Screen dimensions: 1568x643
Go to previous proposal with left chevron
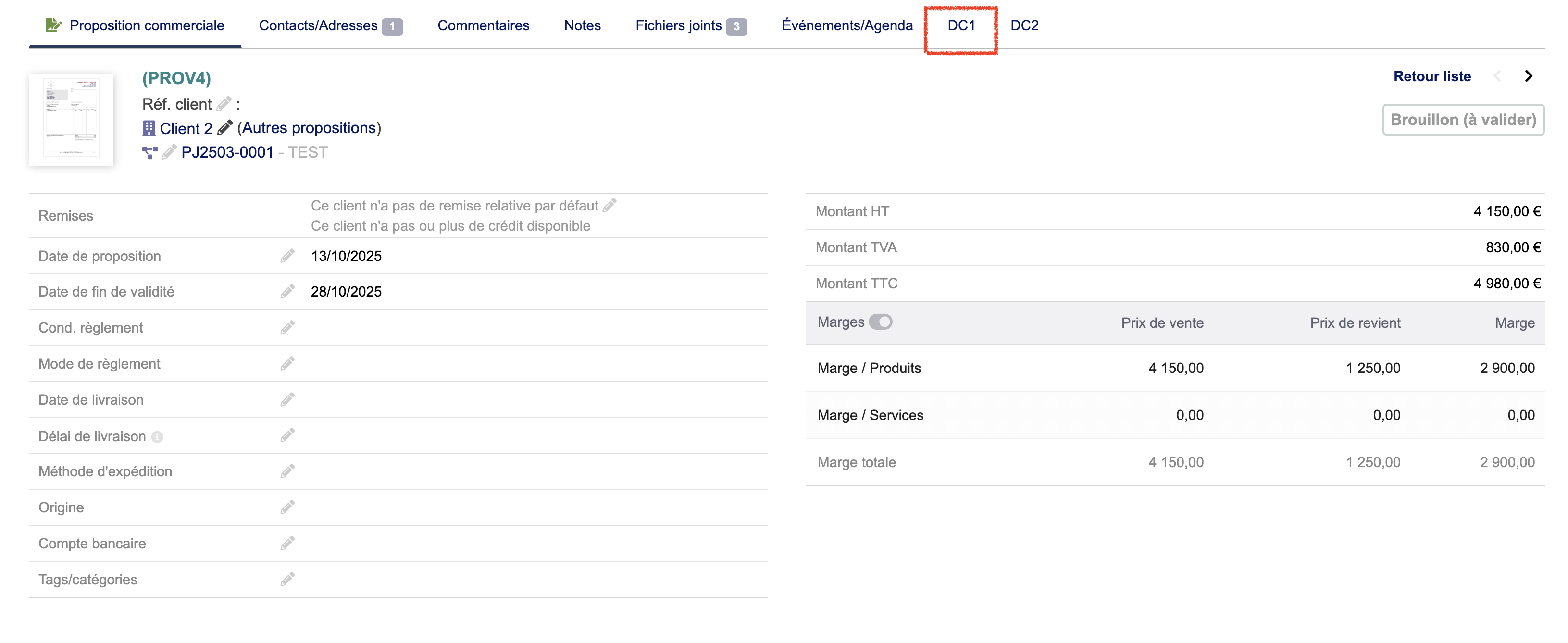(1497, 76)
